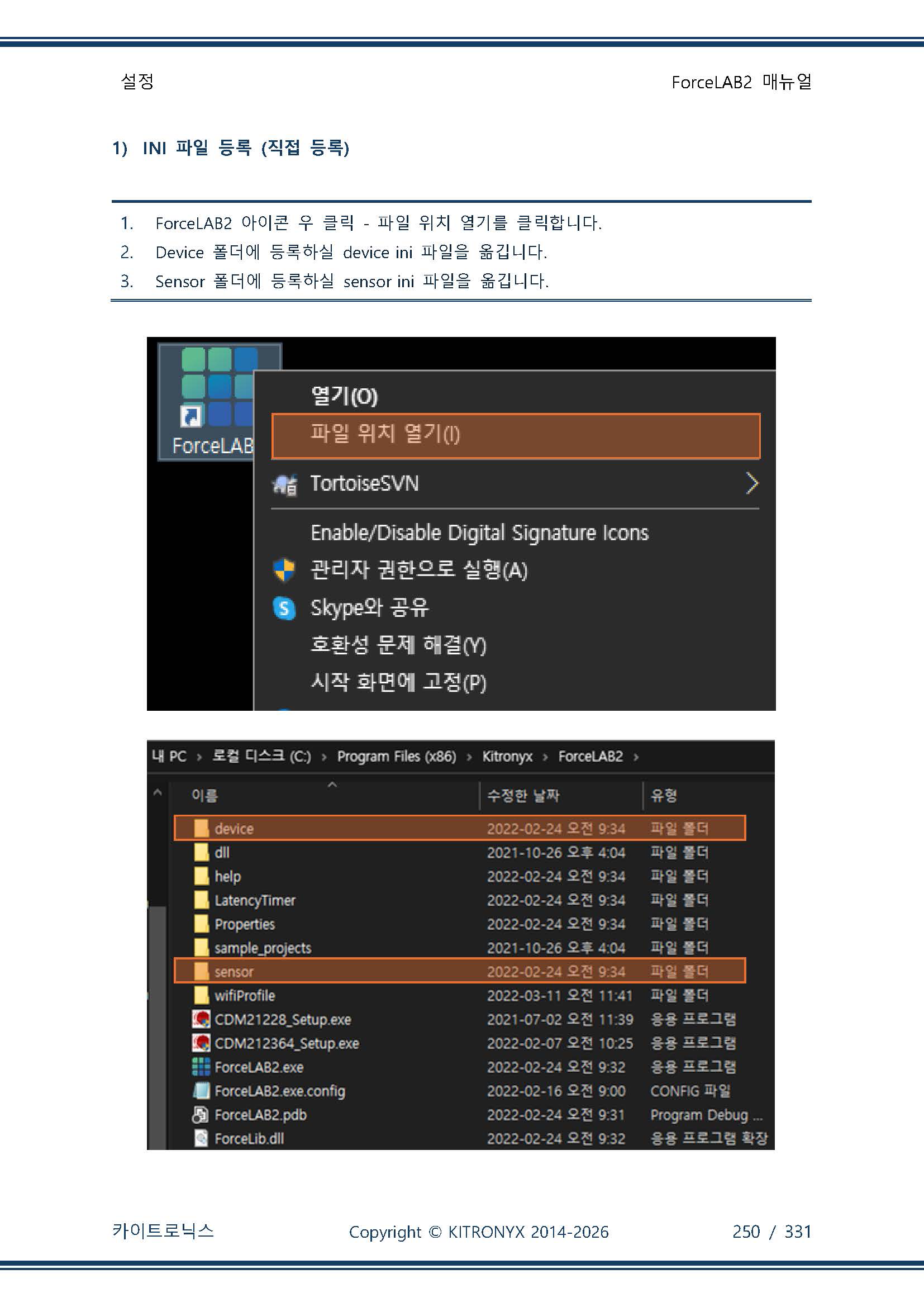Click ForceLAB2 breadcrumb segment
The image size is (924, 1307).
click(x=590, y=757)
